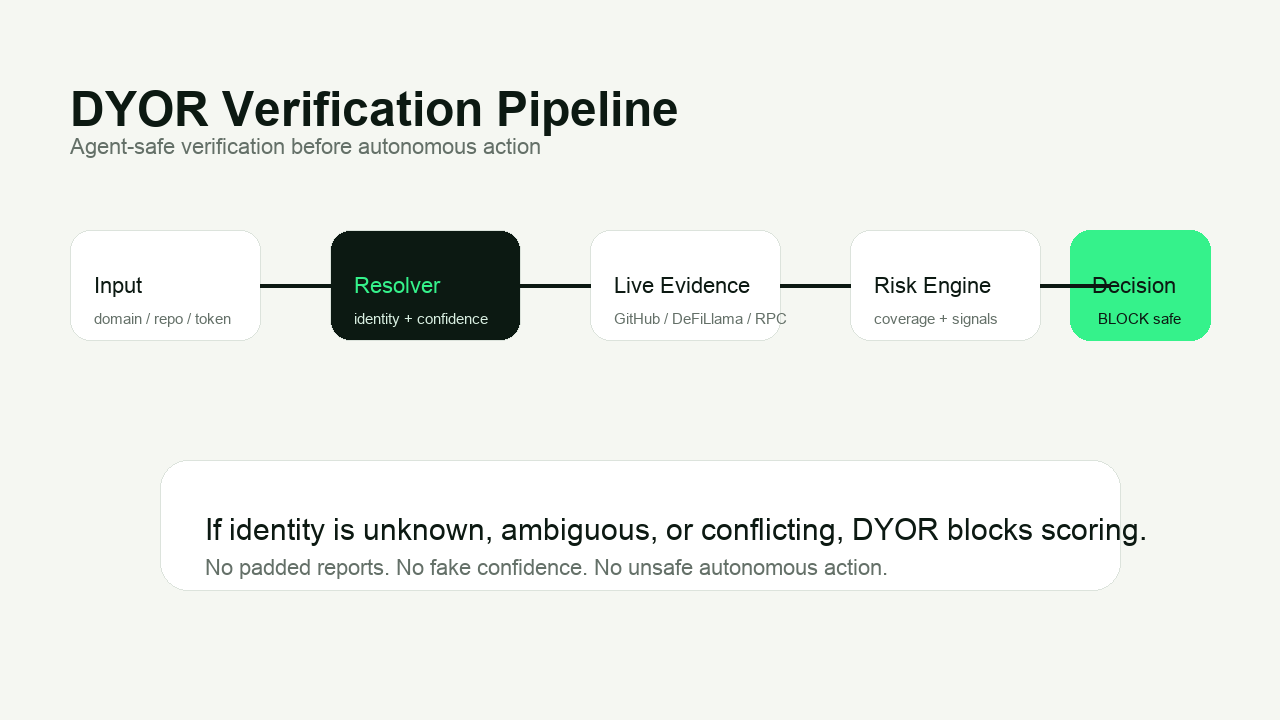Click the coverage + signals caption
Image resolution: width=1280 pixels, height=720 pixels.
point(935,319)
